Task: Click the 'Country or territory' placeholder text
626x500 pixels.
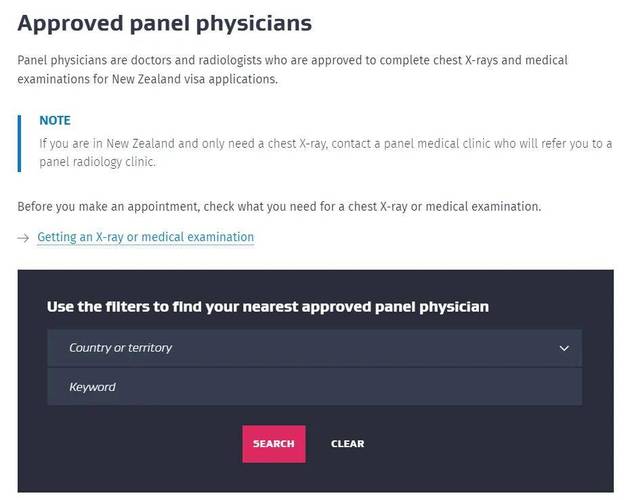Action: pyautogui.click(x=120, y=348)
